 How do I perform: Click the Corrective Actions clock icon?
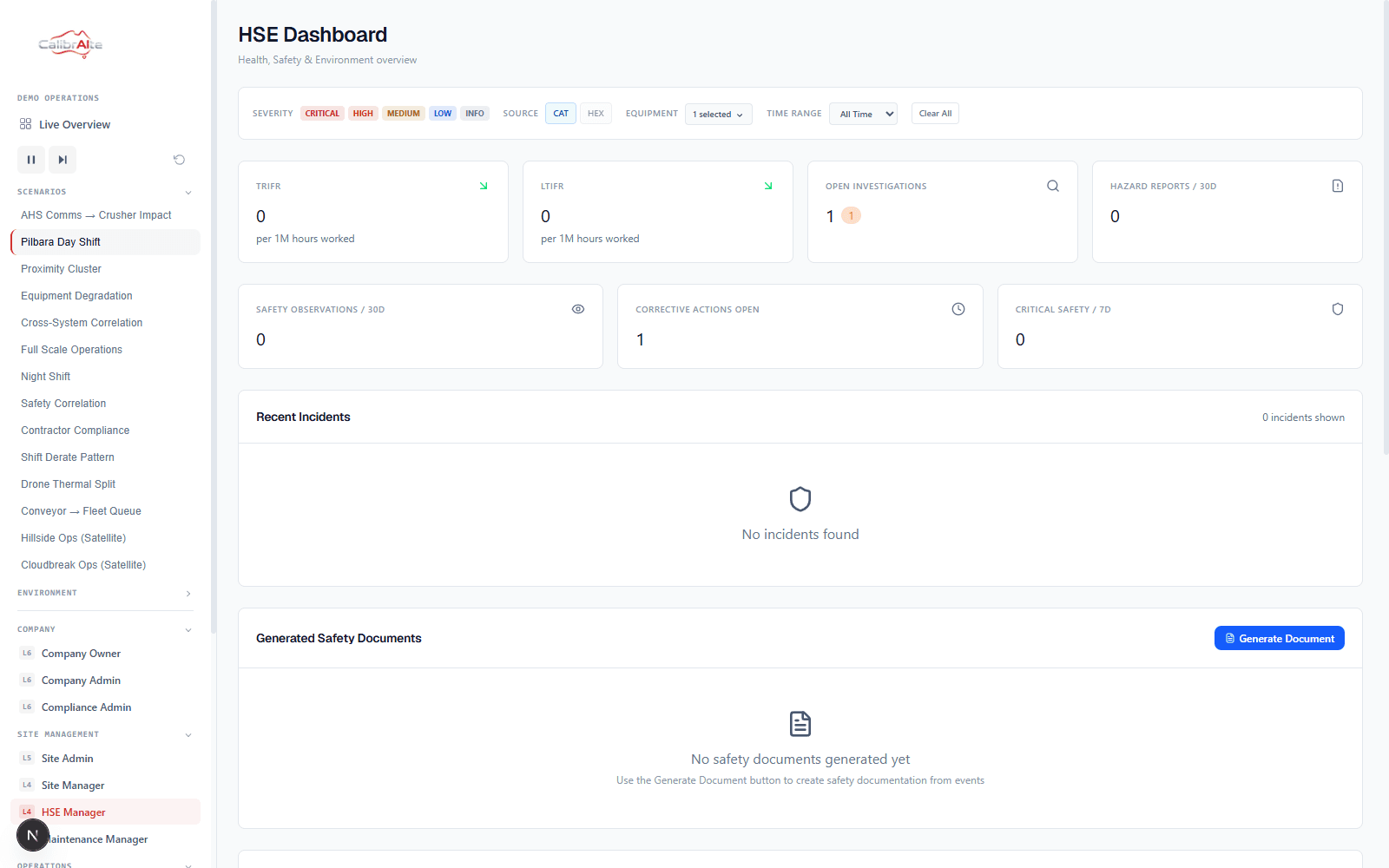coord(958,309)
